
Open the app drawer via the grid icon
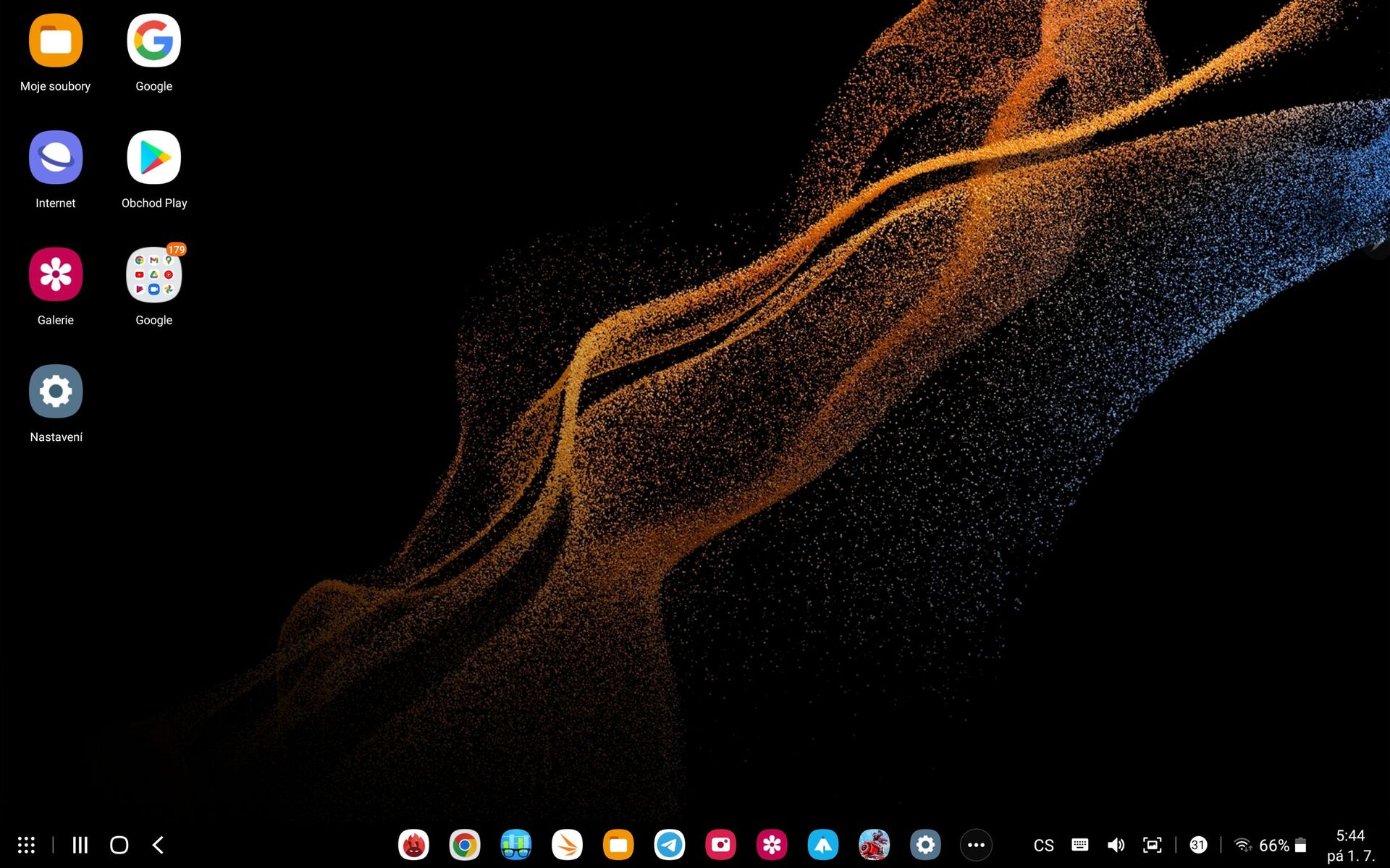pos(26,844)
